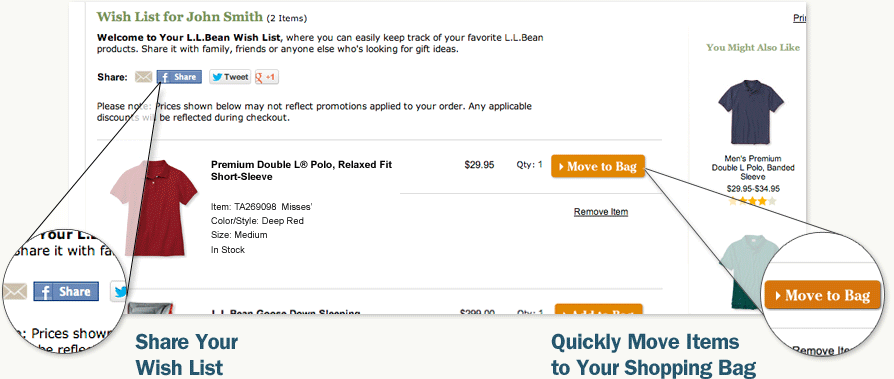This screenshot has width=894, height=379.
Task: Click the sleeping bag product thumbnail
Action: point(149,308)
